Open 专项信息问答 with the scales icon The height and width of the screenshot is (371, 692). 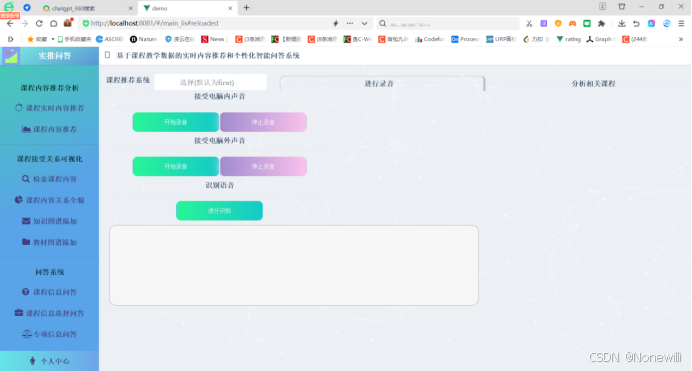coord(49,334)
